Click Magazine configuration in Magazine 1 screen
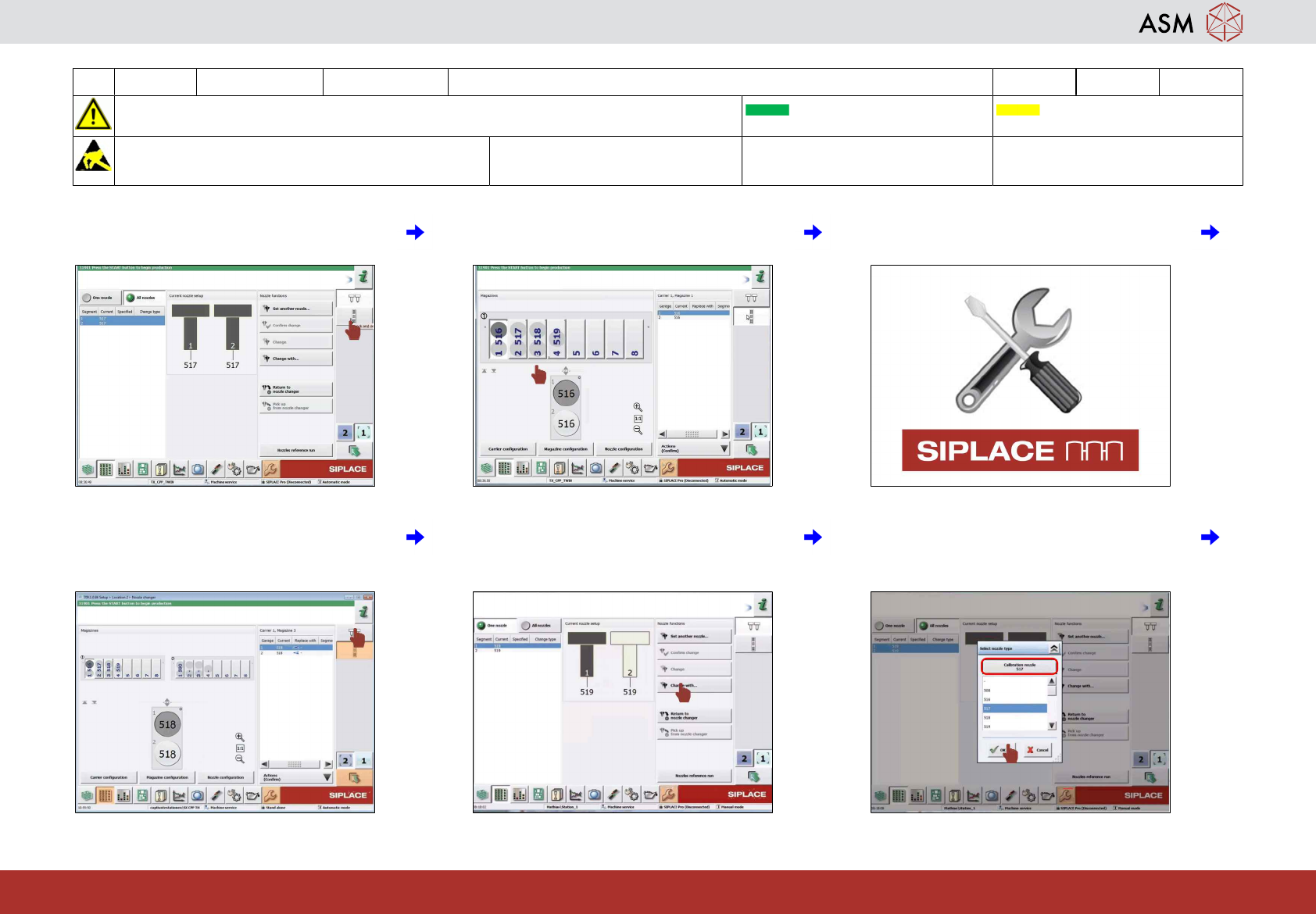1316x914 pixels. click(566, 449)
